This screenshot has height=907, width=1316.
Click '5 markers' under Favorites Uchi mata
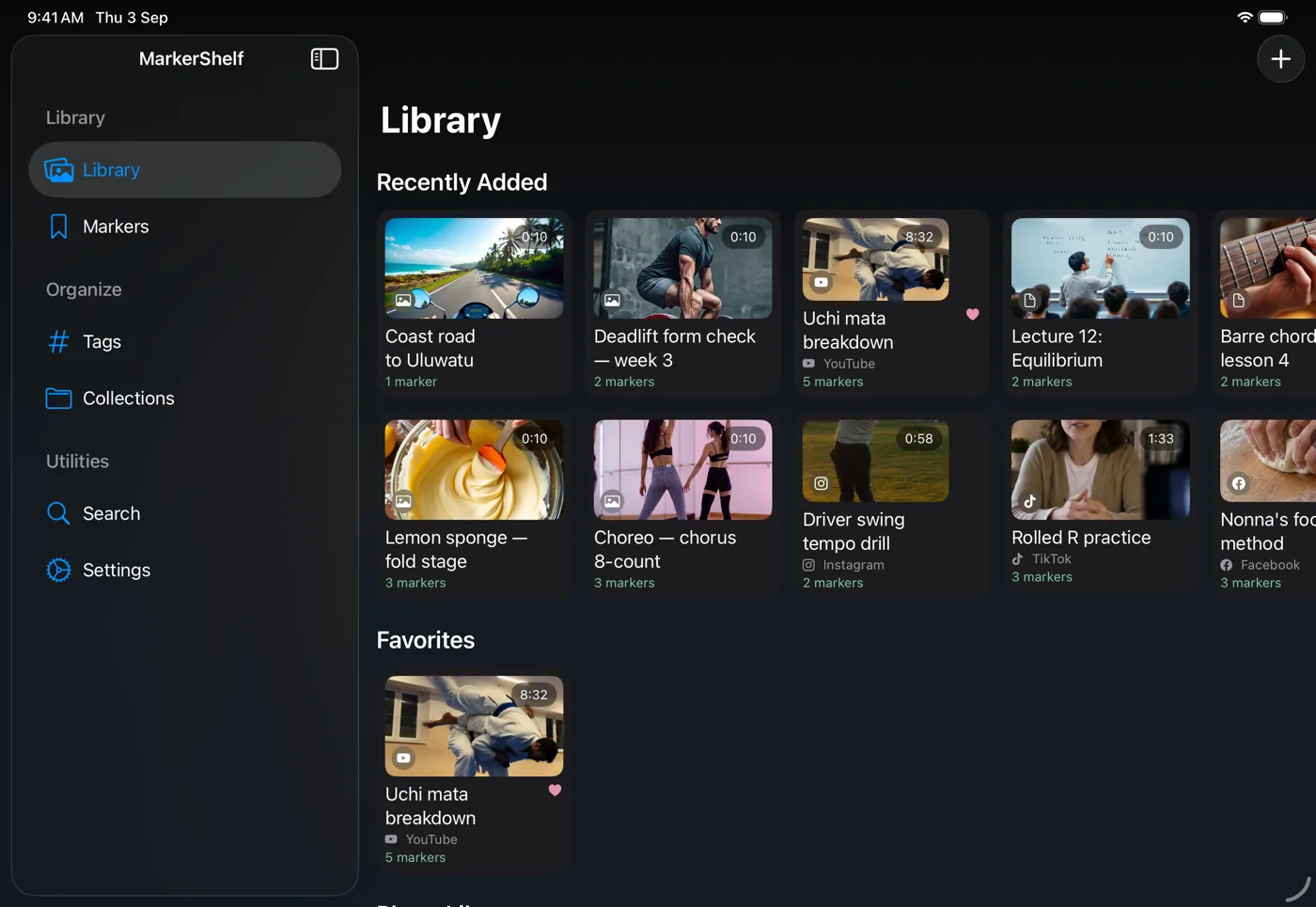pyautogui.click(x=415, y=858)
